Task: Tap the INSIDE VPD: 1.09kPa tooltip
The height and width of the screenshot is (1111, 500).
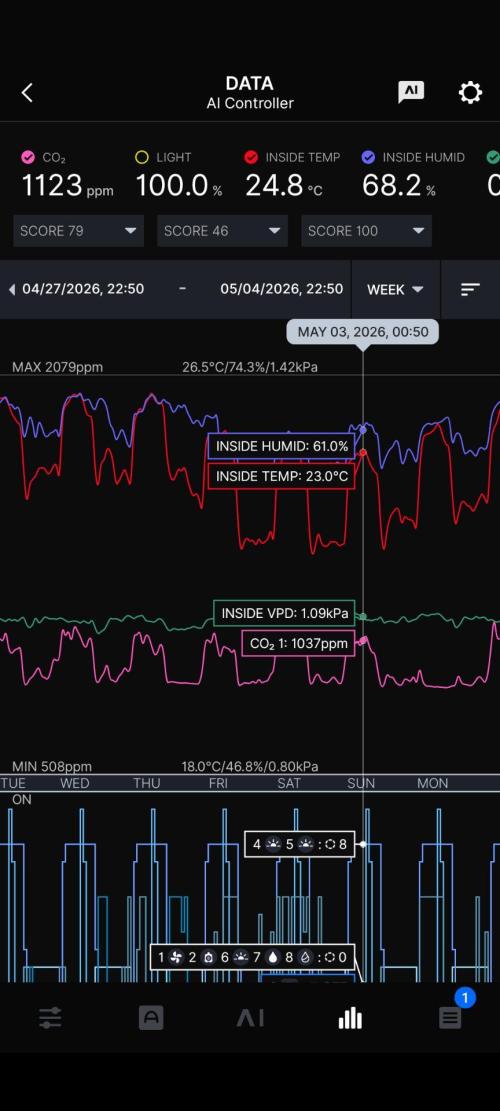Action: [284, 614]
